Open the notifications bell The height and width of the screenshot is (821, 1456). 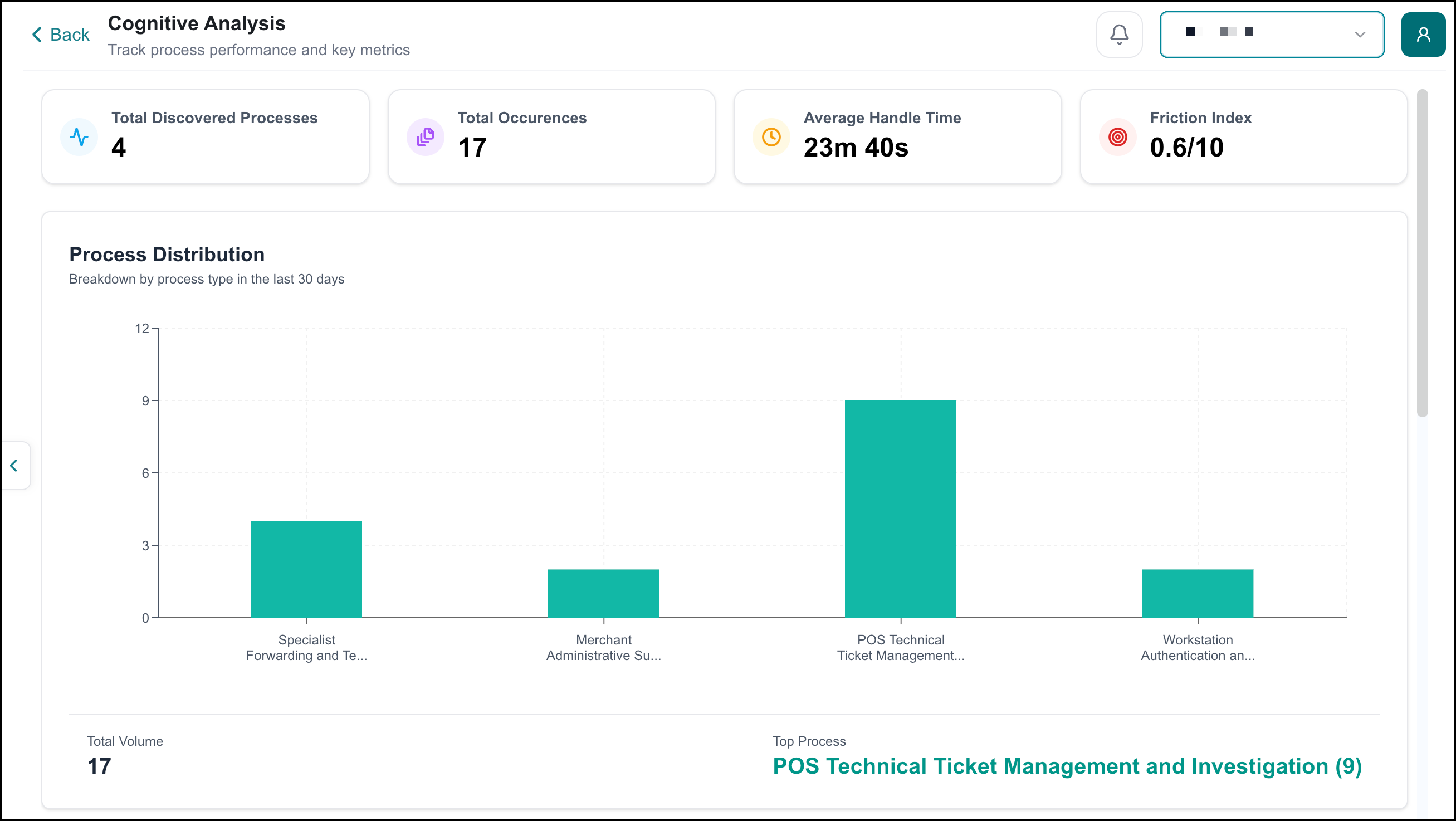click(x=1119, y=35)
